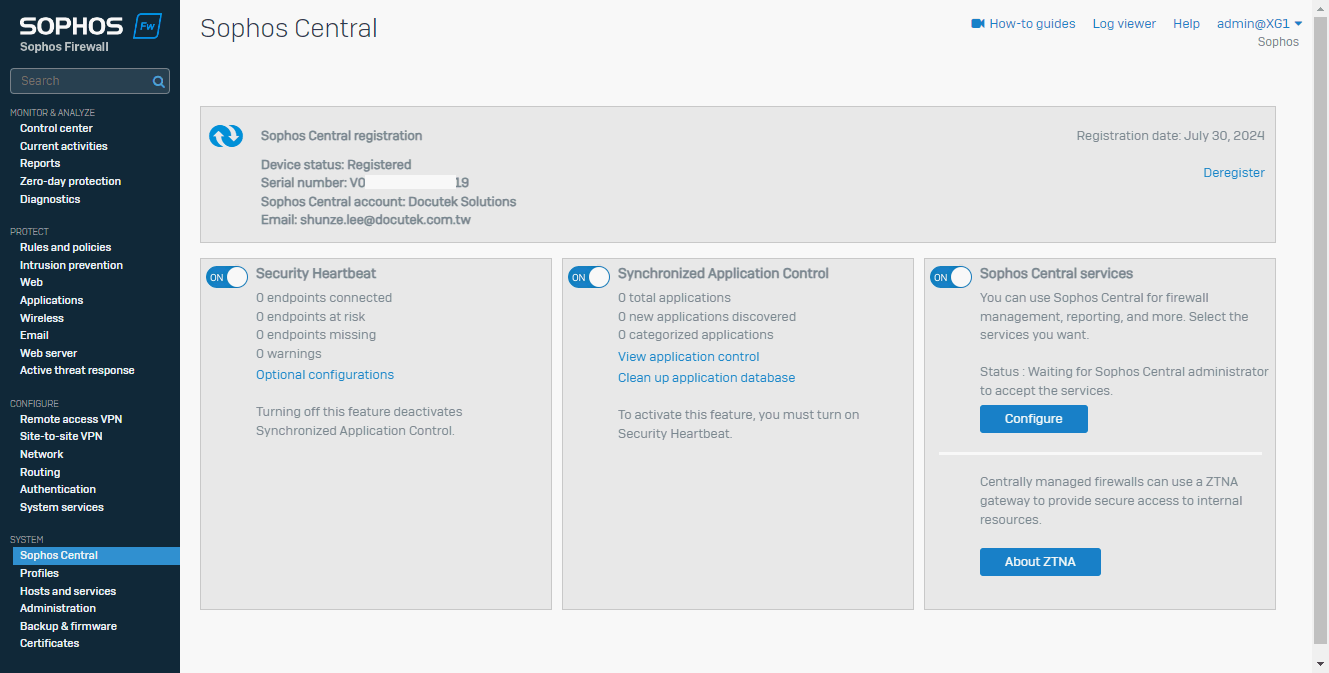The image size is (1329, 673).
Task: Click Clean up application database link
Action: tap(707, 378)
